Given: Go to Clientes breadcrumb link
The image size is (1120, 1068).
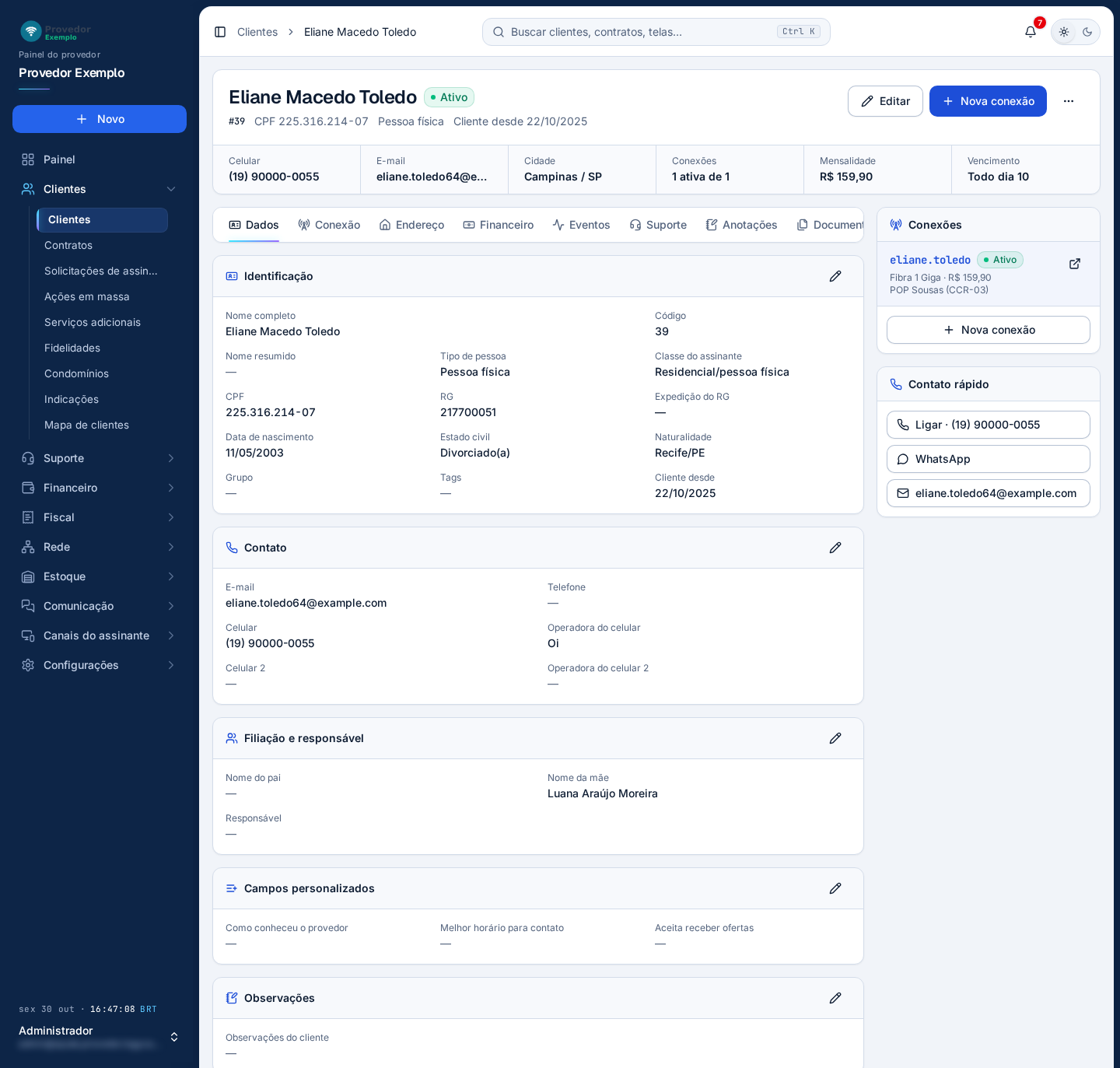Looking at the screenshot, I should point(257,32).
